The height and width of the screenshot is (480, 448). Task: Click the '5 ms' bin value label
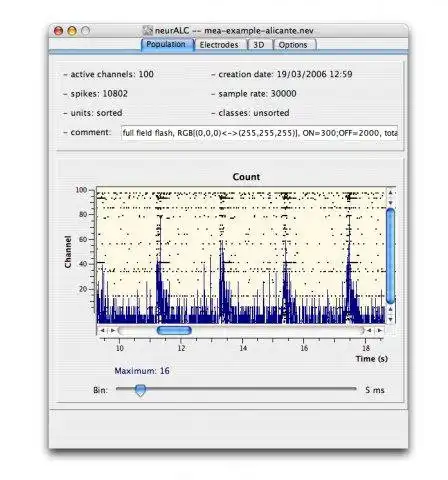pyautogui.click(x=375, y=390)
